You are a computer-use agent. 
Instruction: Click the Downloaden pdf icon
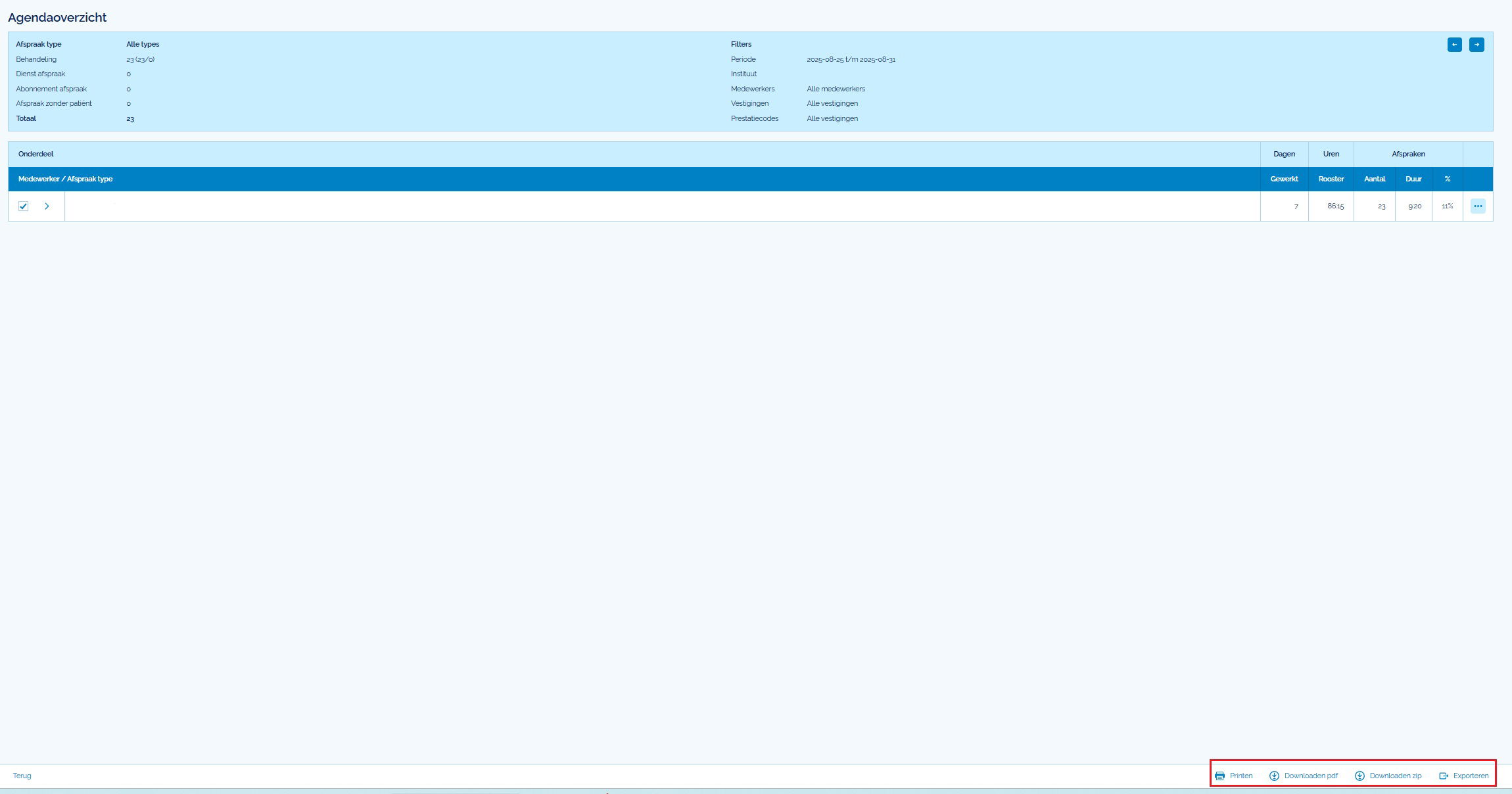click(1274, 776)
